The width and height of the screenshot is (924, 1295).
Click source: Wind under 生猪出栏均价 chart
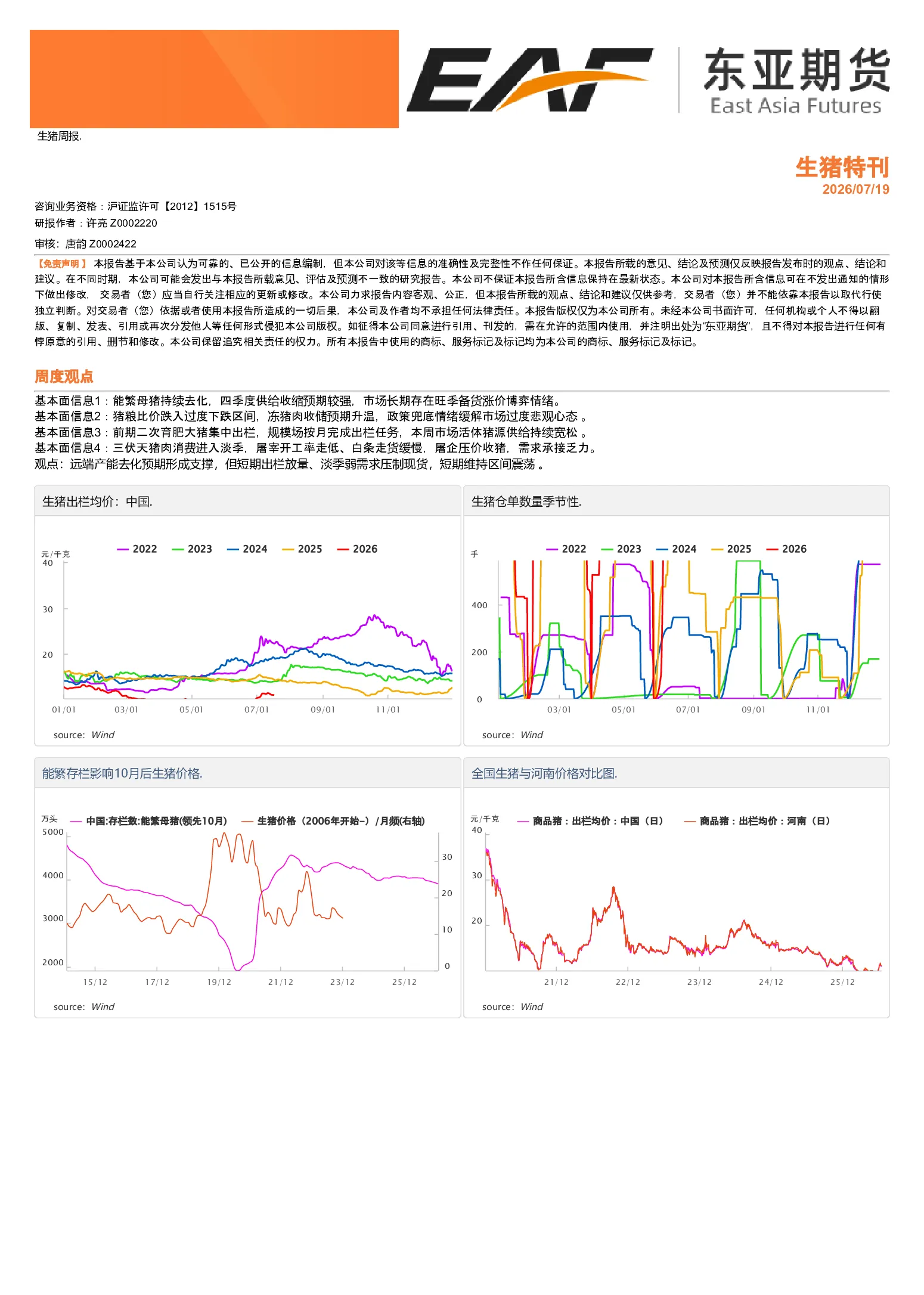coord(84,735)
